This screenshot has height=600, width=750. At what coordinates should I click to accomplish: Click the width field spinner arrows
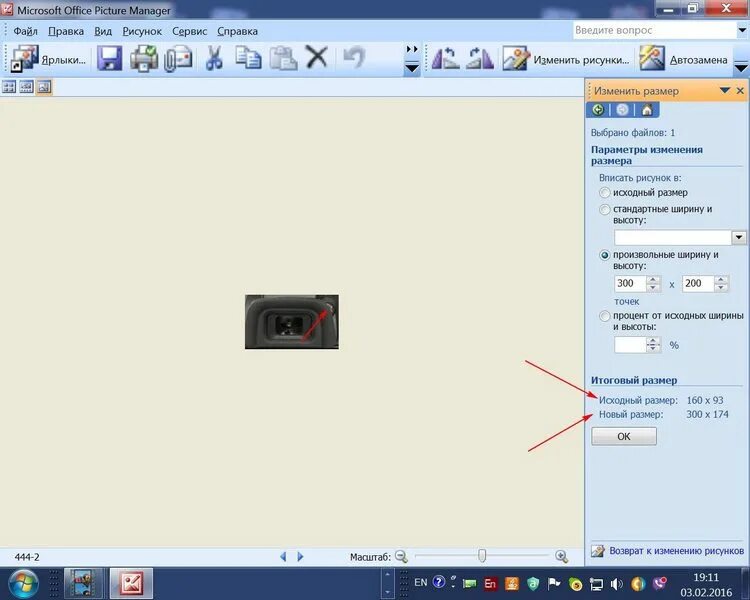coord(653,283)
